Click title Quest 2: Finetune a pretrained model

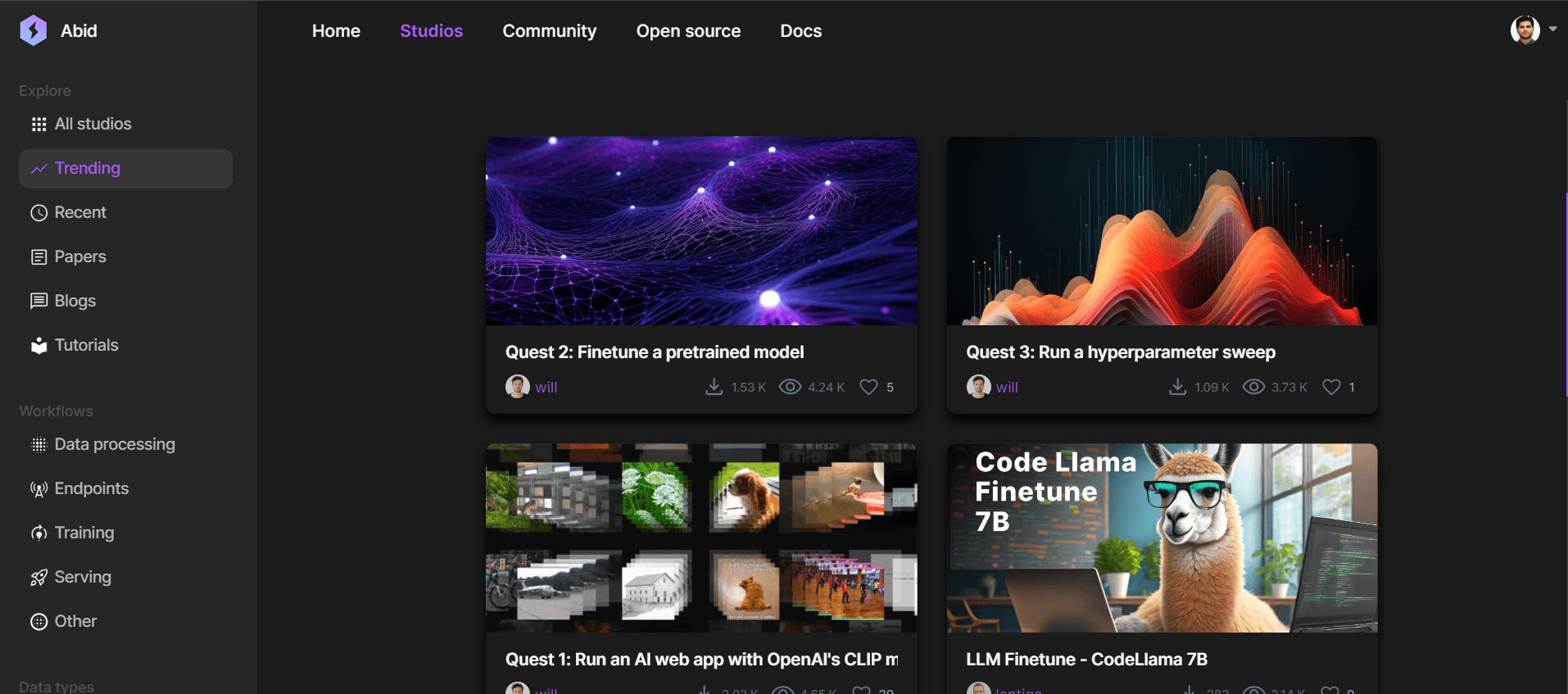tap(655, 352)
